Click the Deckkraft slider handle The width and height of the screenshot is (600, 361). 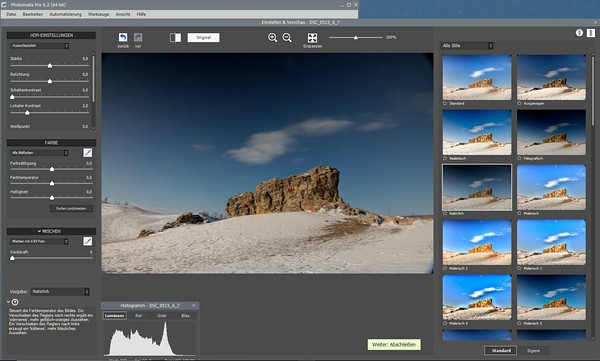click(x=12, y=258)
